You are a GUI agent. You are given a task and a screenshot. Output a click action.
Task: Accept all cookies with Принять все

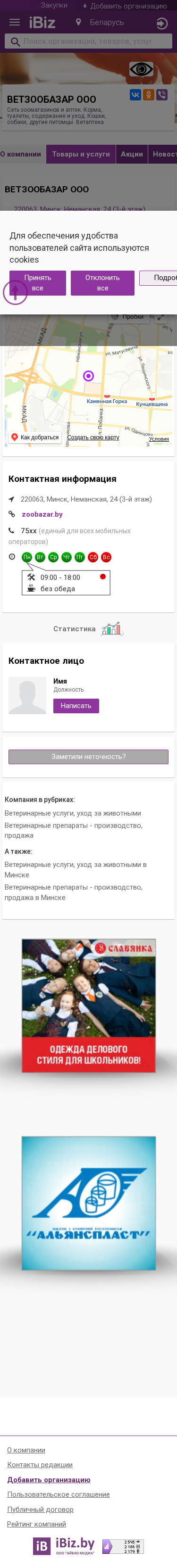(x=38, y=283)
